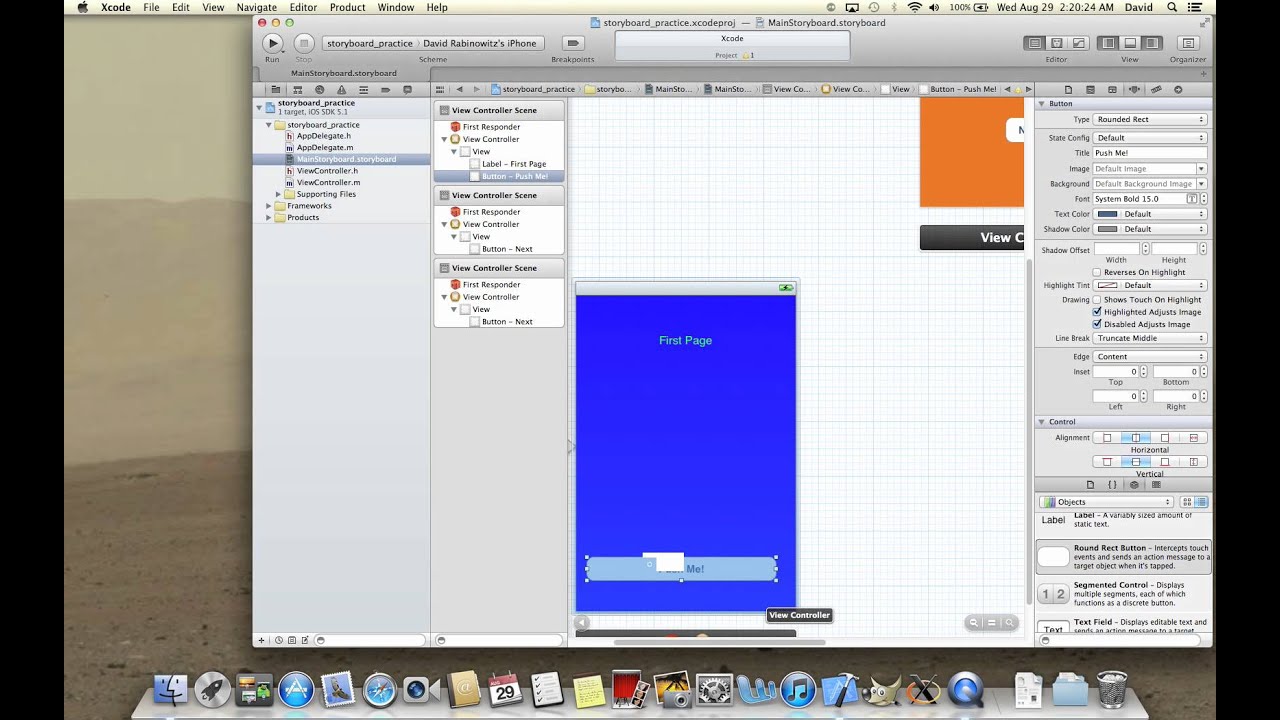This screenshot has height=720, width=1280.
Task: Open the Editor menu
Action: pos(303,7)
